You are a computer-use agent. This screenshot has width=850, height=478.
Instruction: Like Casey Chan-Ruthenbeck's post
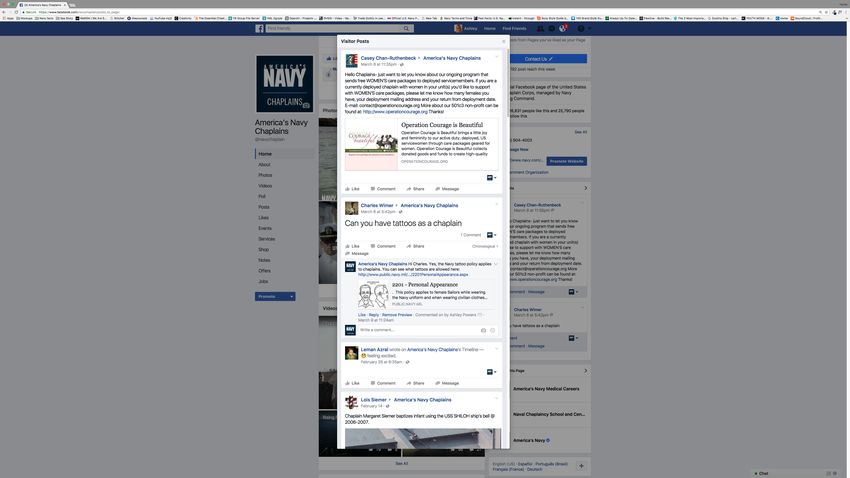tap(352, 189)
